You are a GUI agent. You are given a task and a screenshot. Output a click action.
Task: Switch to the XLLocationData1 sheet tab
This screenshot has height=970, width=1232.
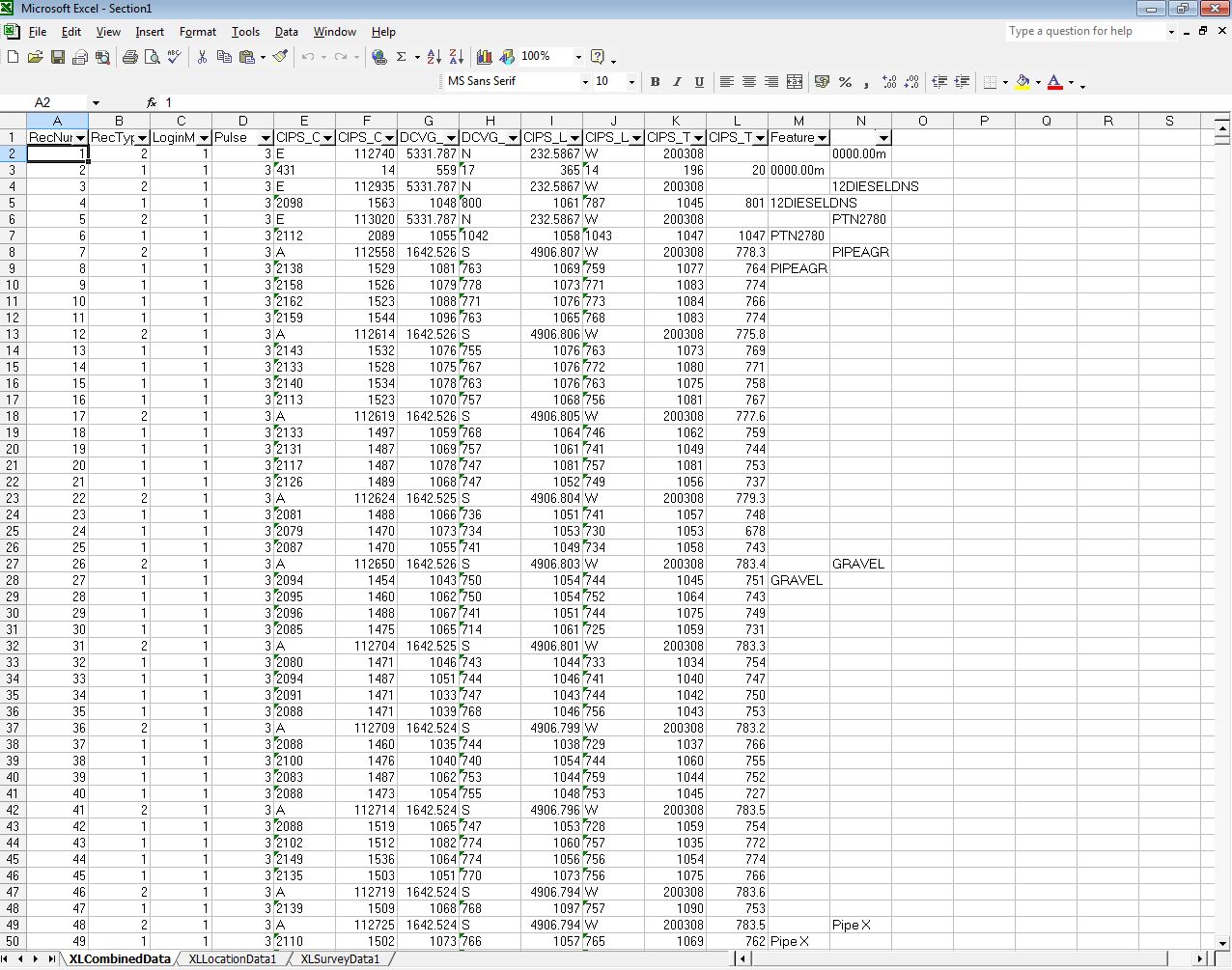click(x=232, y=958)
